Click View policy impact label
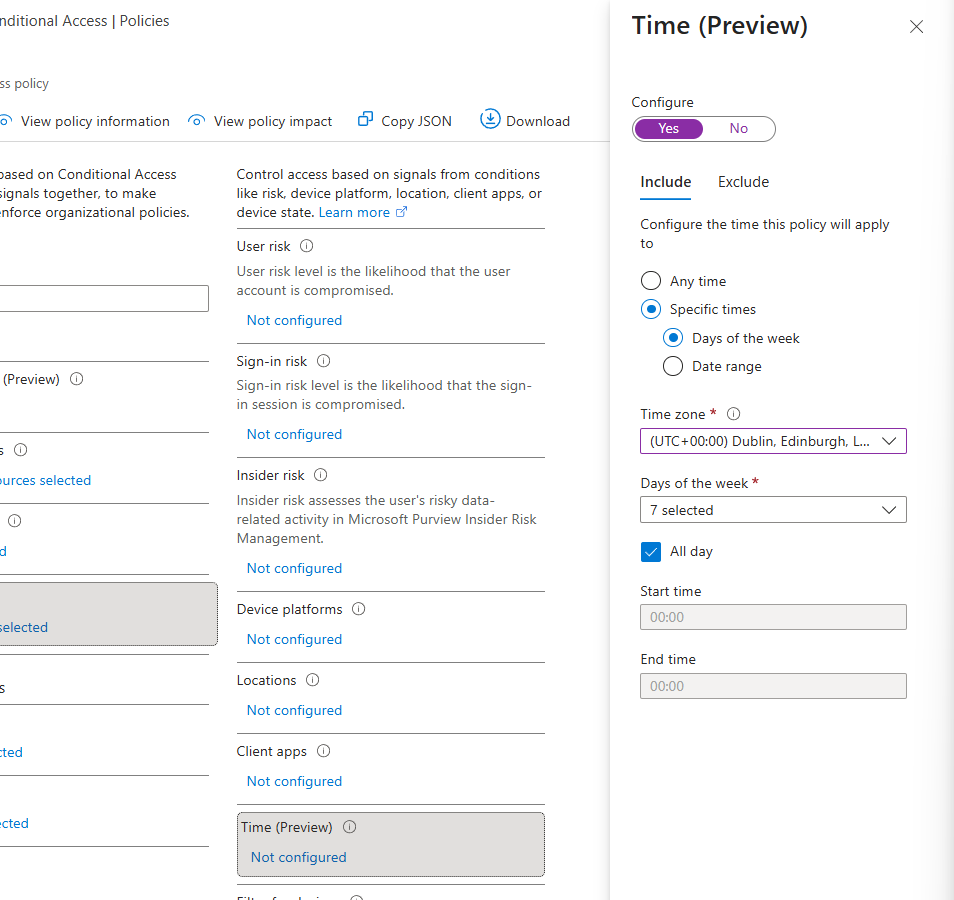The image size is (954, 900). coord(273,121)
